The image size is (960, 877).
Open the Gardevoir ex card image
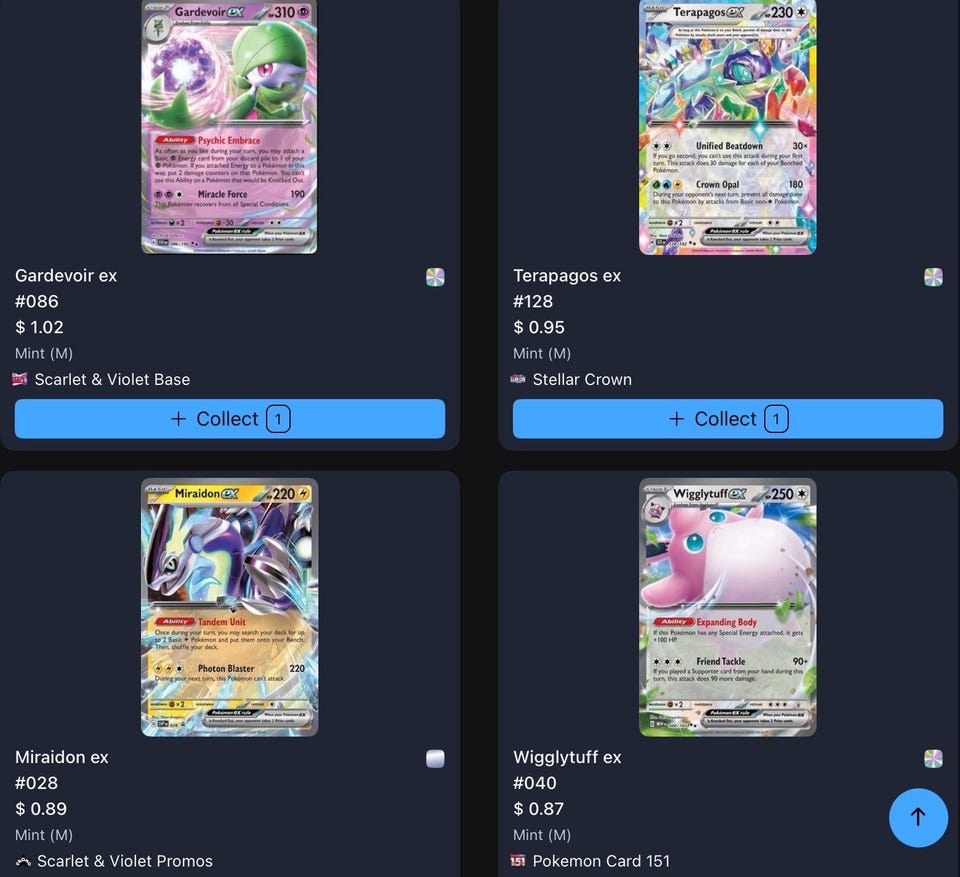(230, 126)
